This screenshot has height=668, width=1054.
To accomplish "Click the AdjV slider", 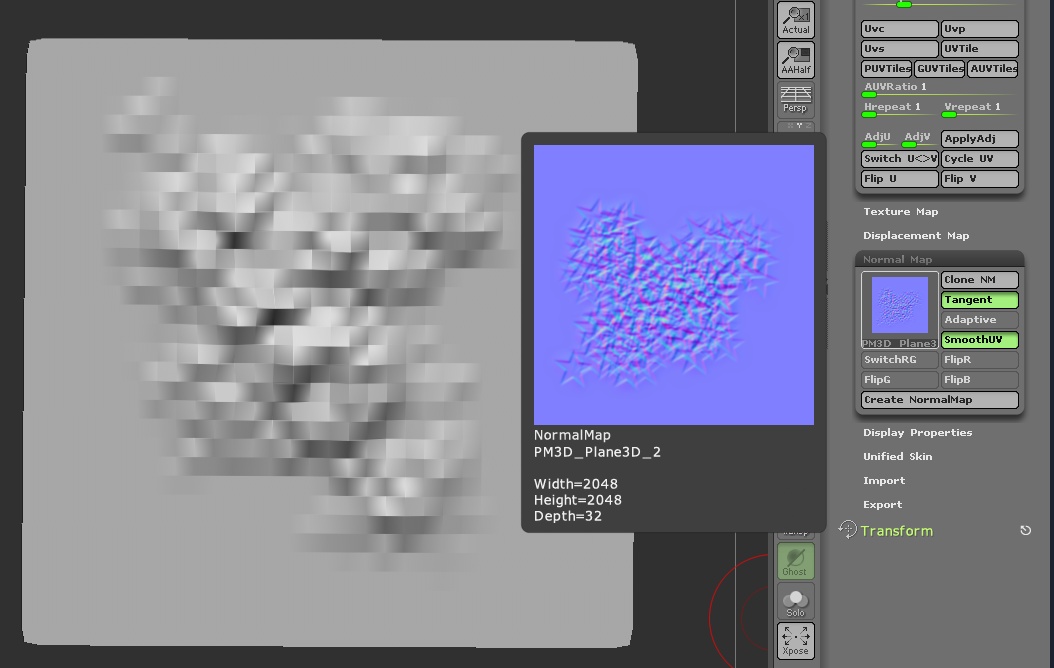I will [919, 139].
